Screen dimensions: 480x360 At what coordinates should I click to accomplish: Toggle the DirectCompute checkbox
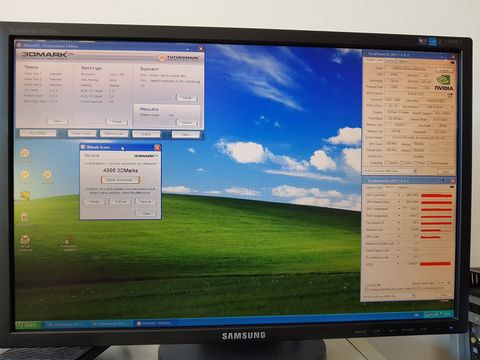point(429,163)
